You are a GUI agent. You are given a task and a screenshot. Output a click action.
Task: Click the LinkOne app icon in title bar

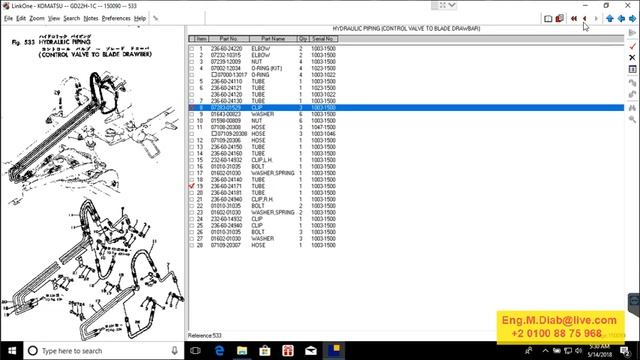[6, 6]
